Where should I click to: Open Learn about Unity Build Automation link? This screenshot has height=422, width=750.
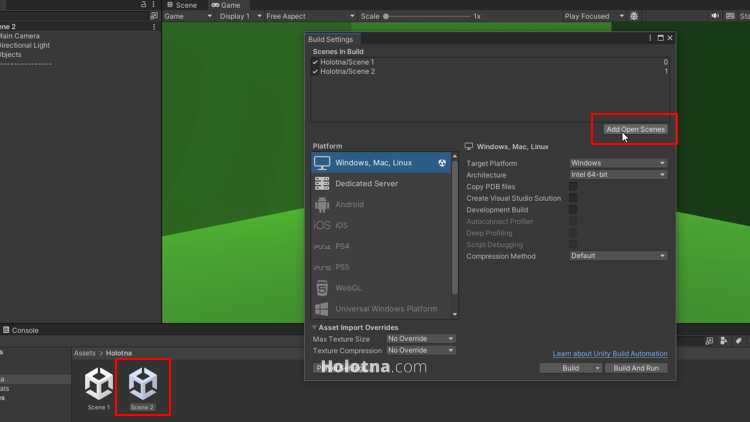(x=610, y=354)
